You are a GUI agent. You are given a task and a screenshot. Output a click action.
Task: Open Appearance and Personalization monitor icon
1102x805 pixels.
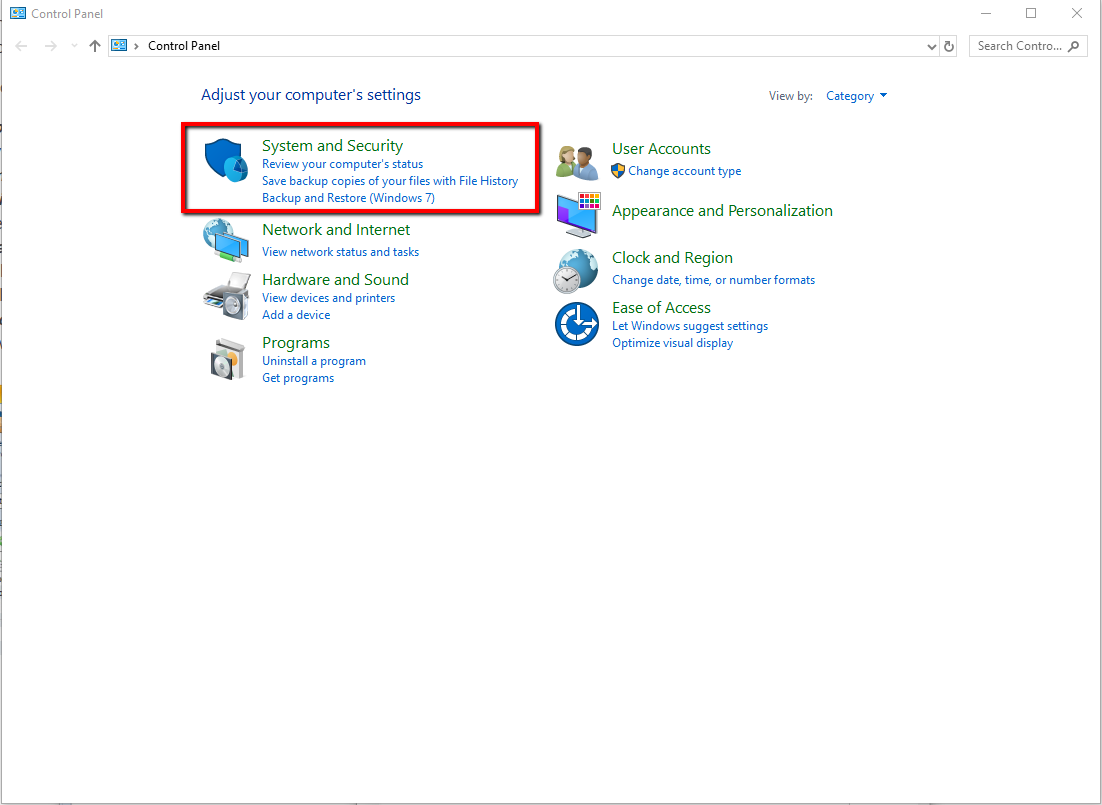[578, 214]
